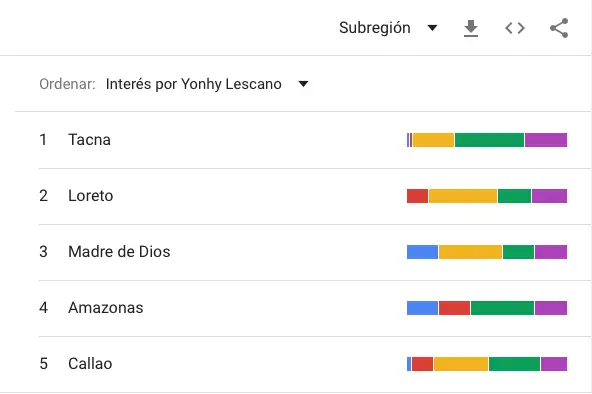Expand the Subregión dropdown arrow
592x394 pixels.
pos(432,28)
